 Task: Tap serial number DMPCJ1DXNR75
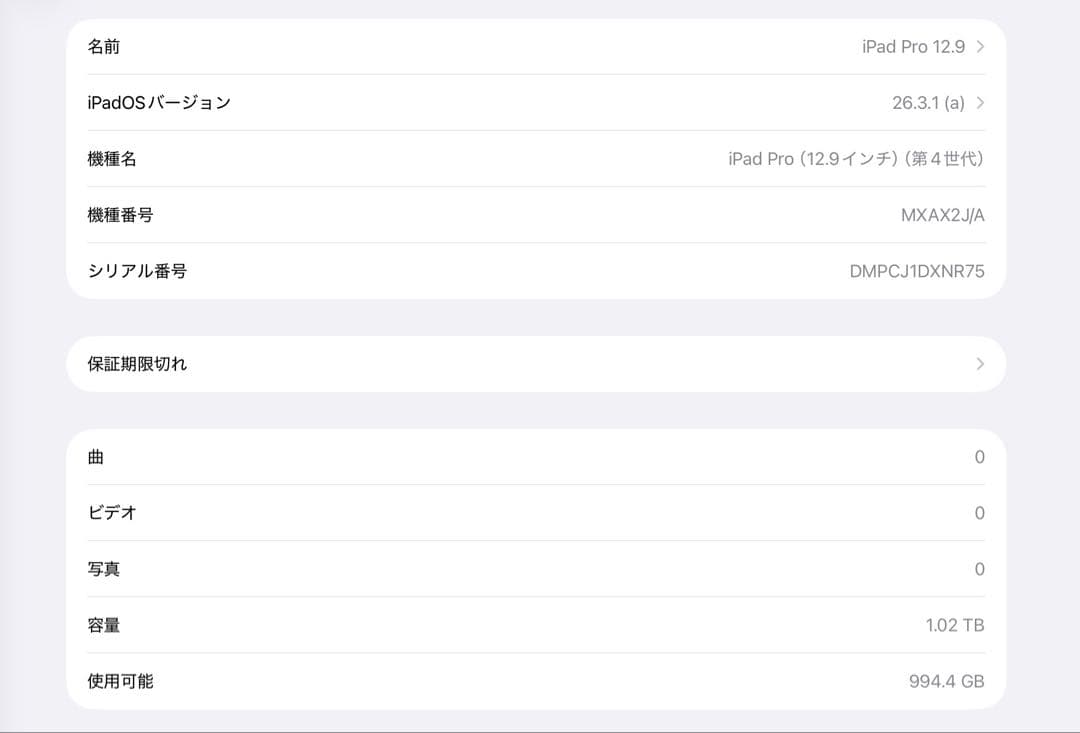pos(917,271)
